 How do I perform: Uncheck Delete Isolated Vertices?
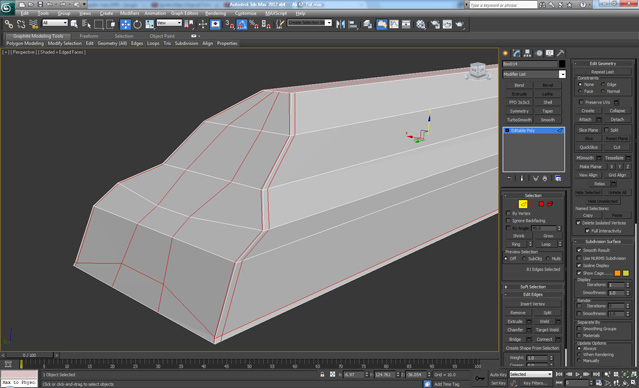pos(578,223)
